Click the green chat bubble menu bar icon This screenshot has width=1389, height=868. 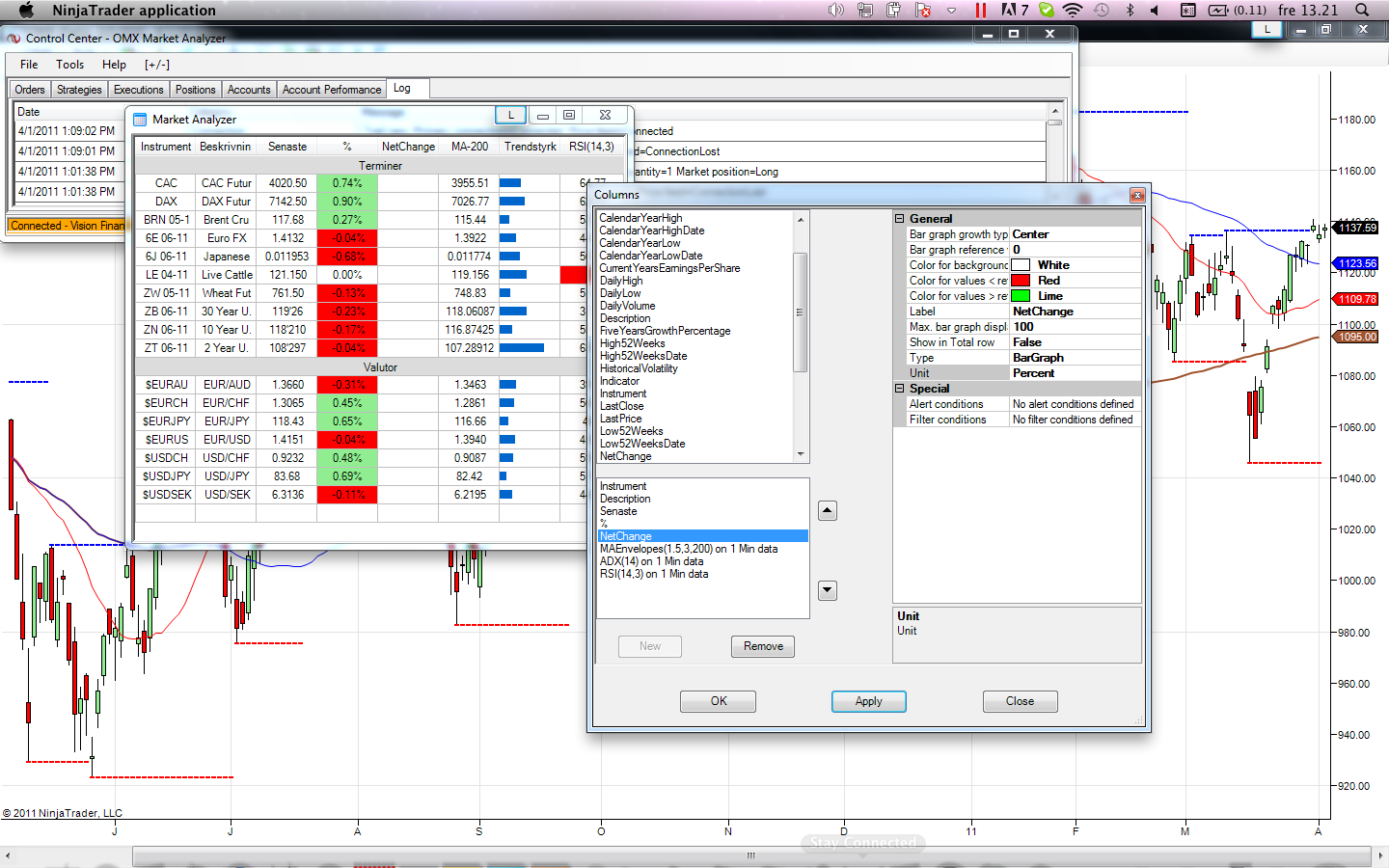click(1047, 10)
